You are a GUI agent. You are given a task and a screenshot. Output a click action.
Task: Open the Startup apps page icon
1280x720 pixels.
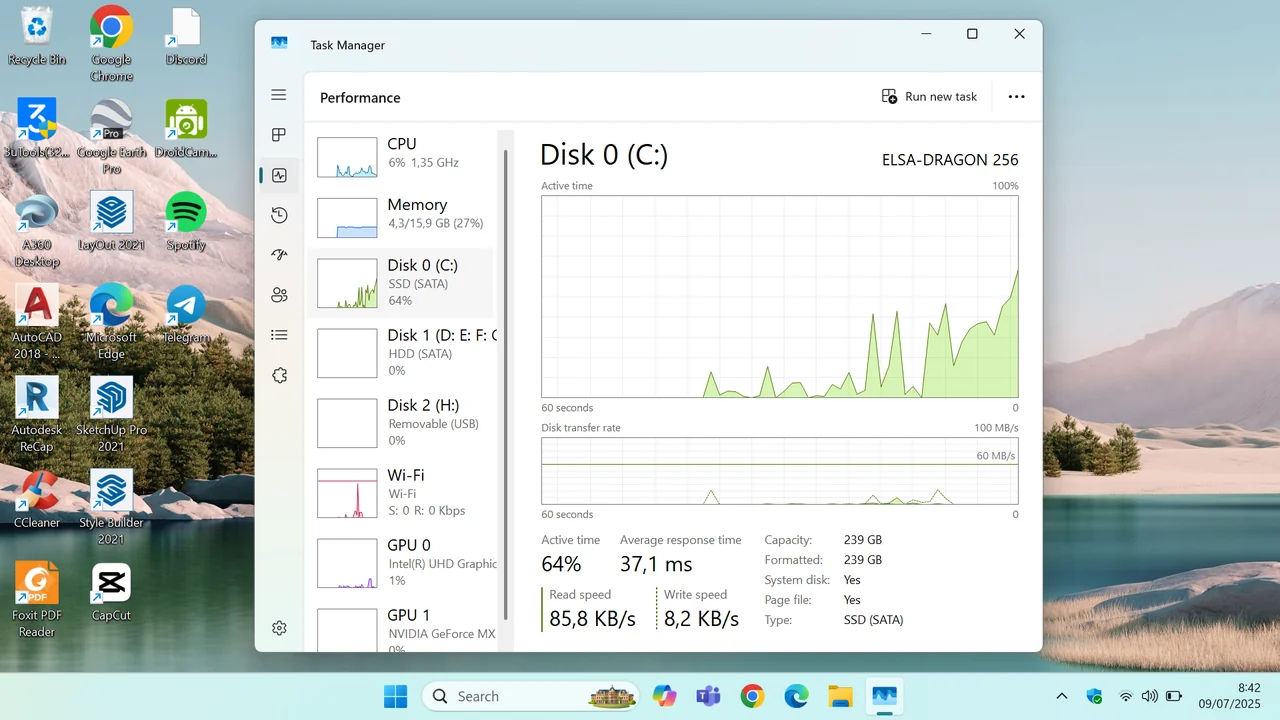(279, 255)
